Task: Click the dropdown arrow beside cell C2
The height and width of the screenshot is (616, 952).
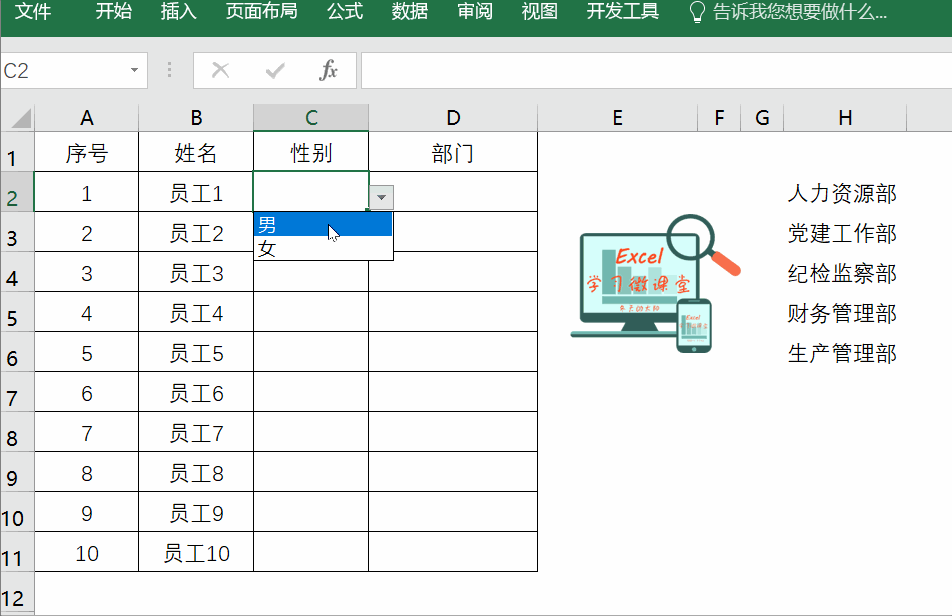Action: click(381, 197)
